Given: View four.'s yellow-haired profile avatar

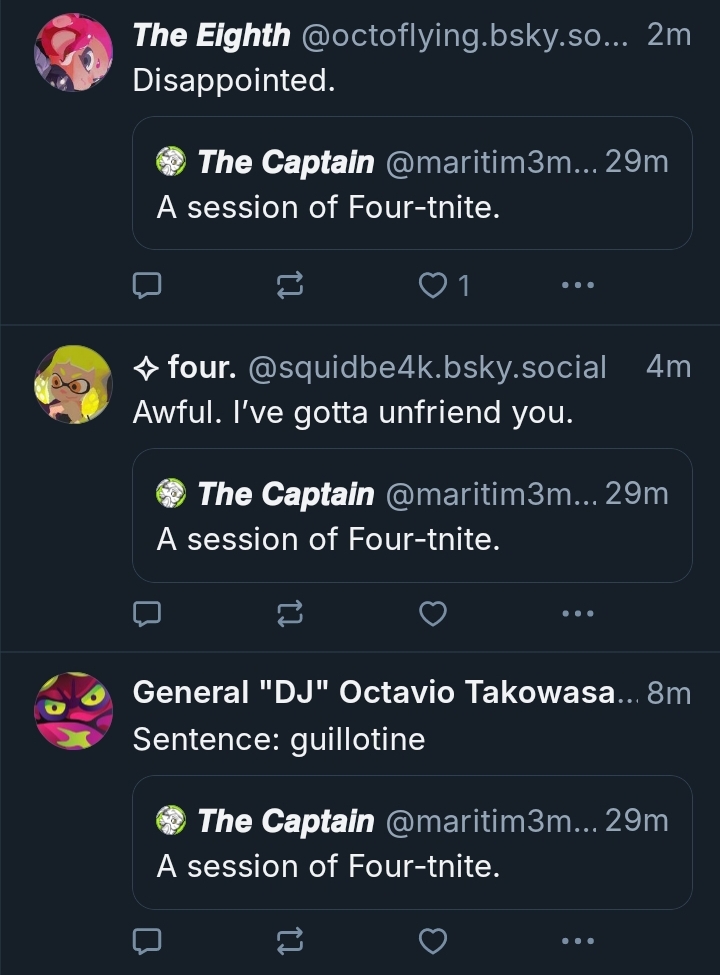Looking at the screenshot, I should 73,384.
